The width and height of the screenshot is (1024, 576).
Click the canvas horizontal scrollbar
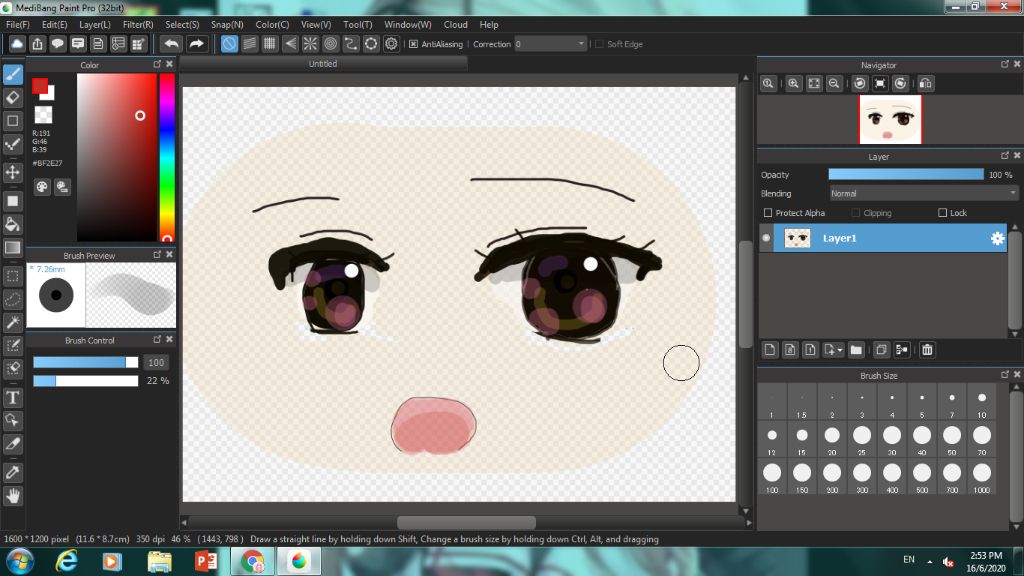[x=466, y=522]
